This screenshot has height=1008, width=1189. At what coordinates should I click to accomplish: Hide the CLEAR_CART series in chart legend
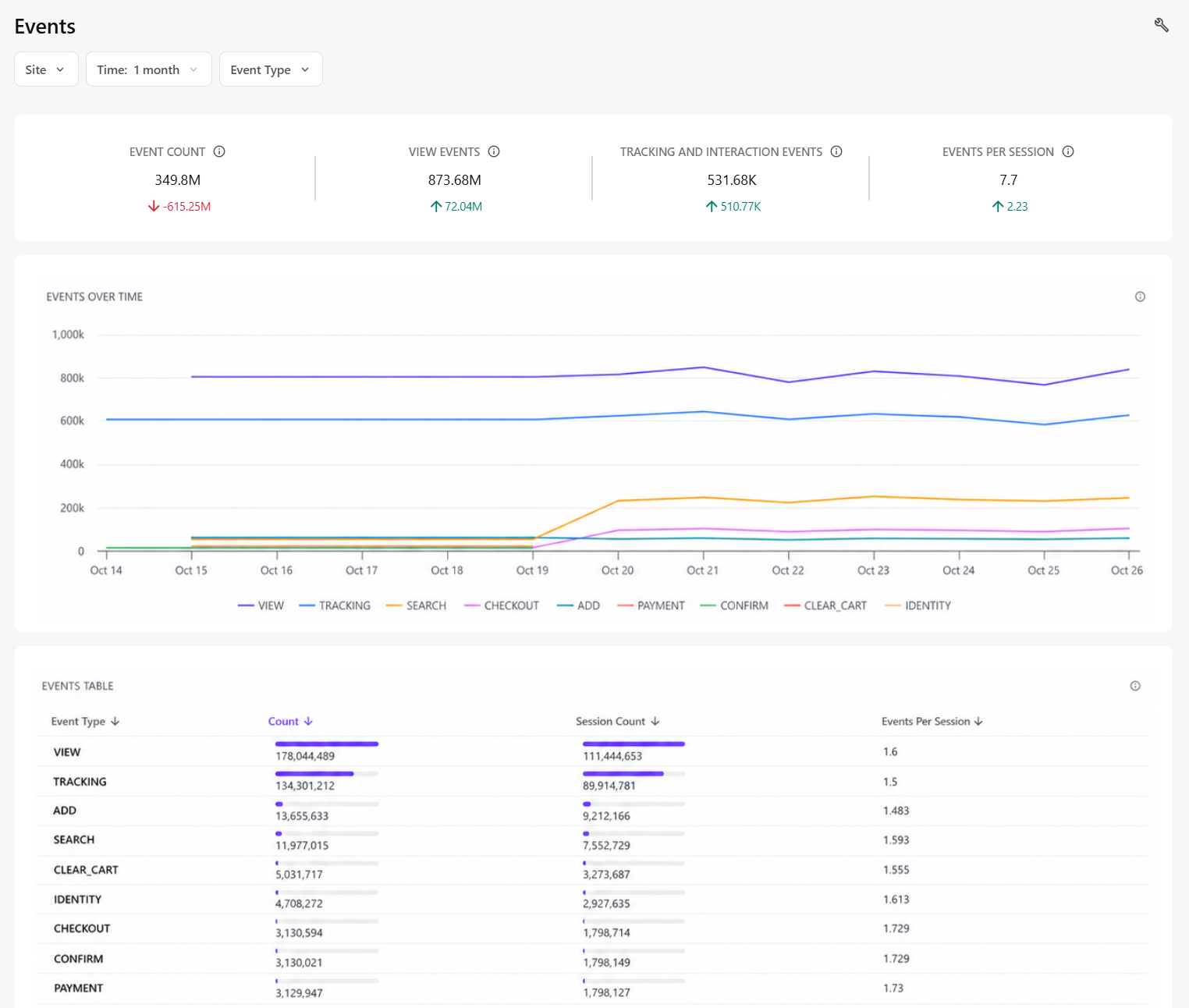click(x=825, y=605)
